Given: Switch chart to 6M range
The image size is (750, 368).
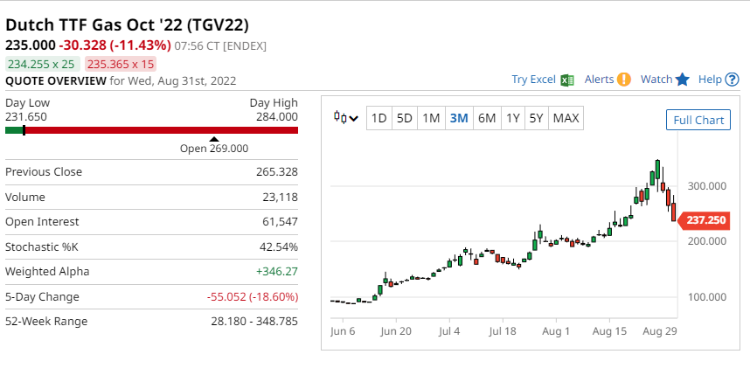Looking at the screenshot, I should click(x=487, y=118).
